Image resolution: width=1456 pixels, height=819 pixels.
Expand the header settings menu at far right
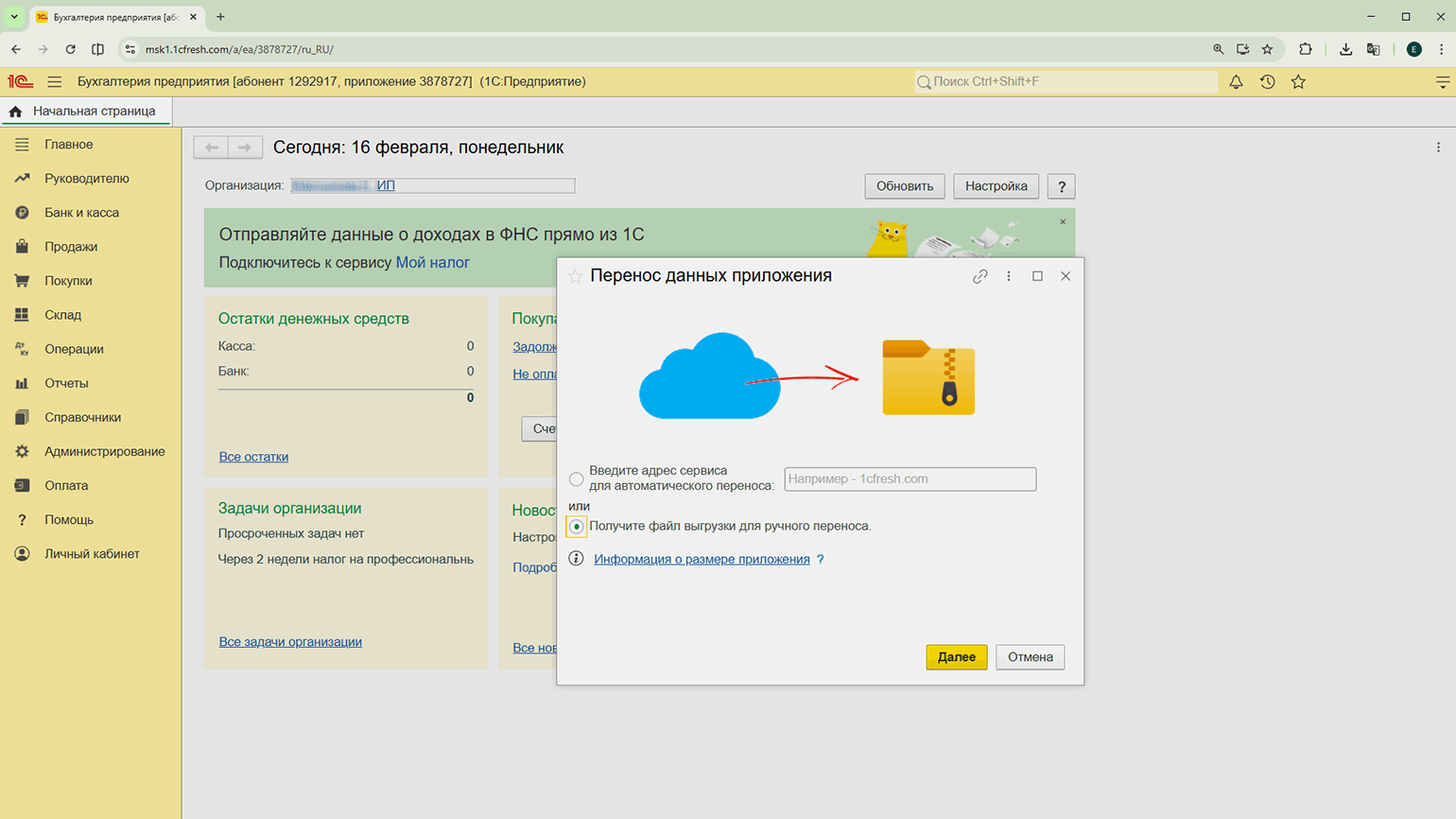tap(1442, 82)
